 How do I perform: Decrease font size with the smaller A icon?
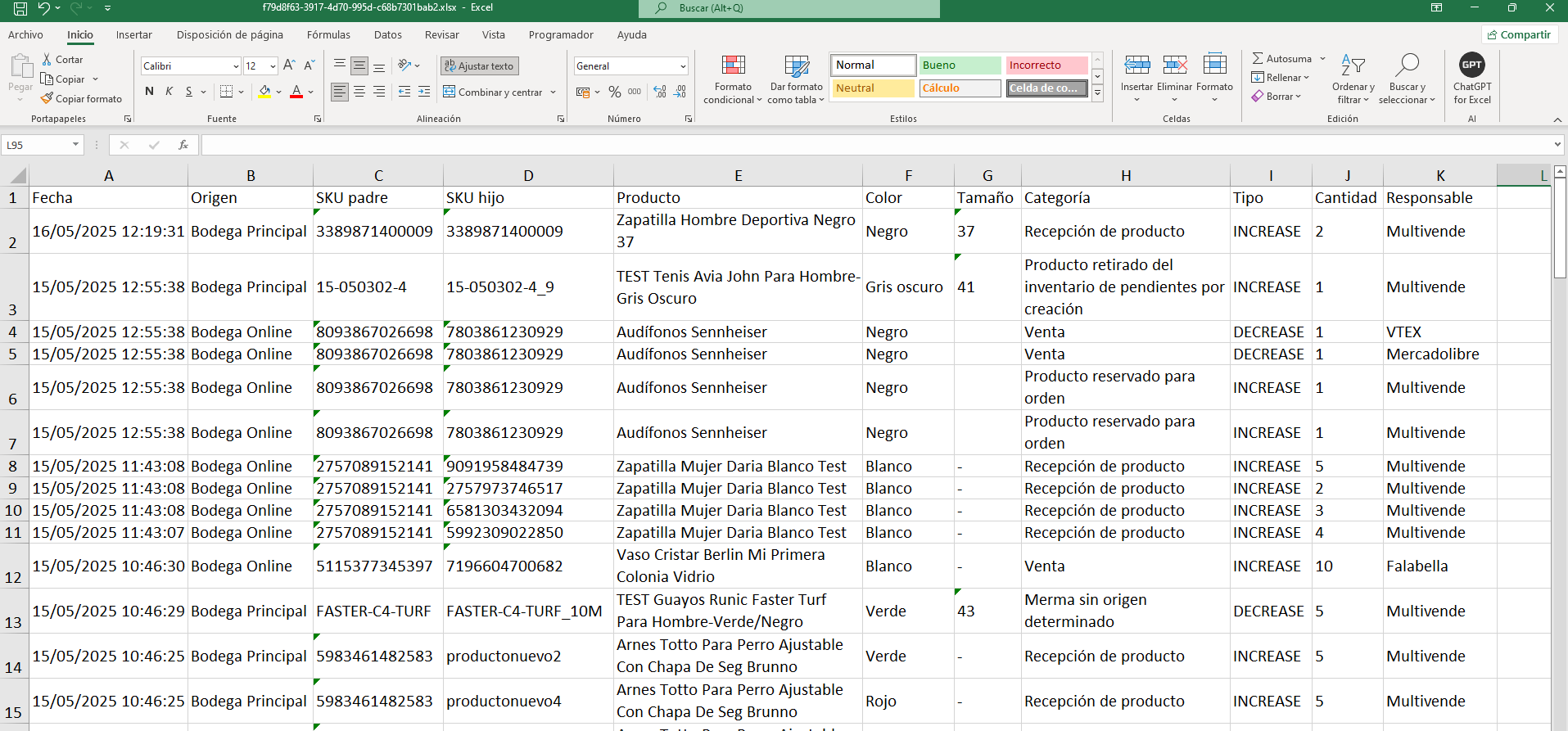point(309,65)
